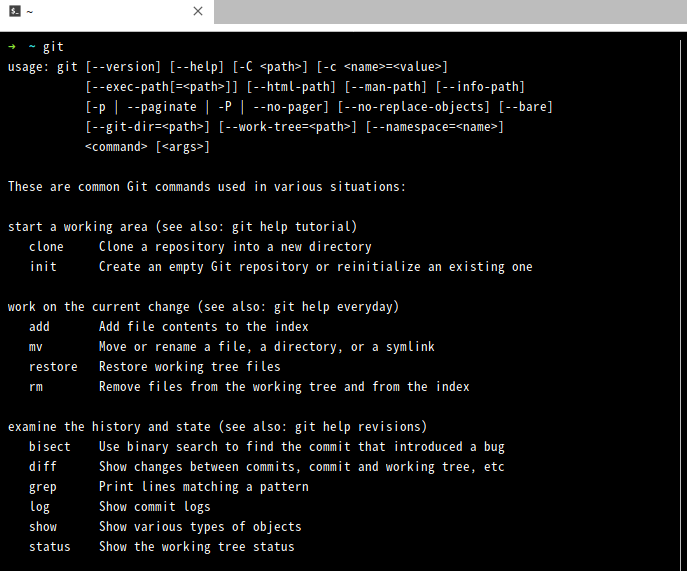Click the 'These are common Git commands' line
Viewport: 687px width, 571px height.
pyautogui.click(x=207, y=187)
